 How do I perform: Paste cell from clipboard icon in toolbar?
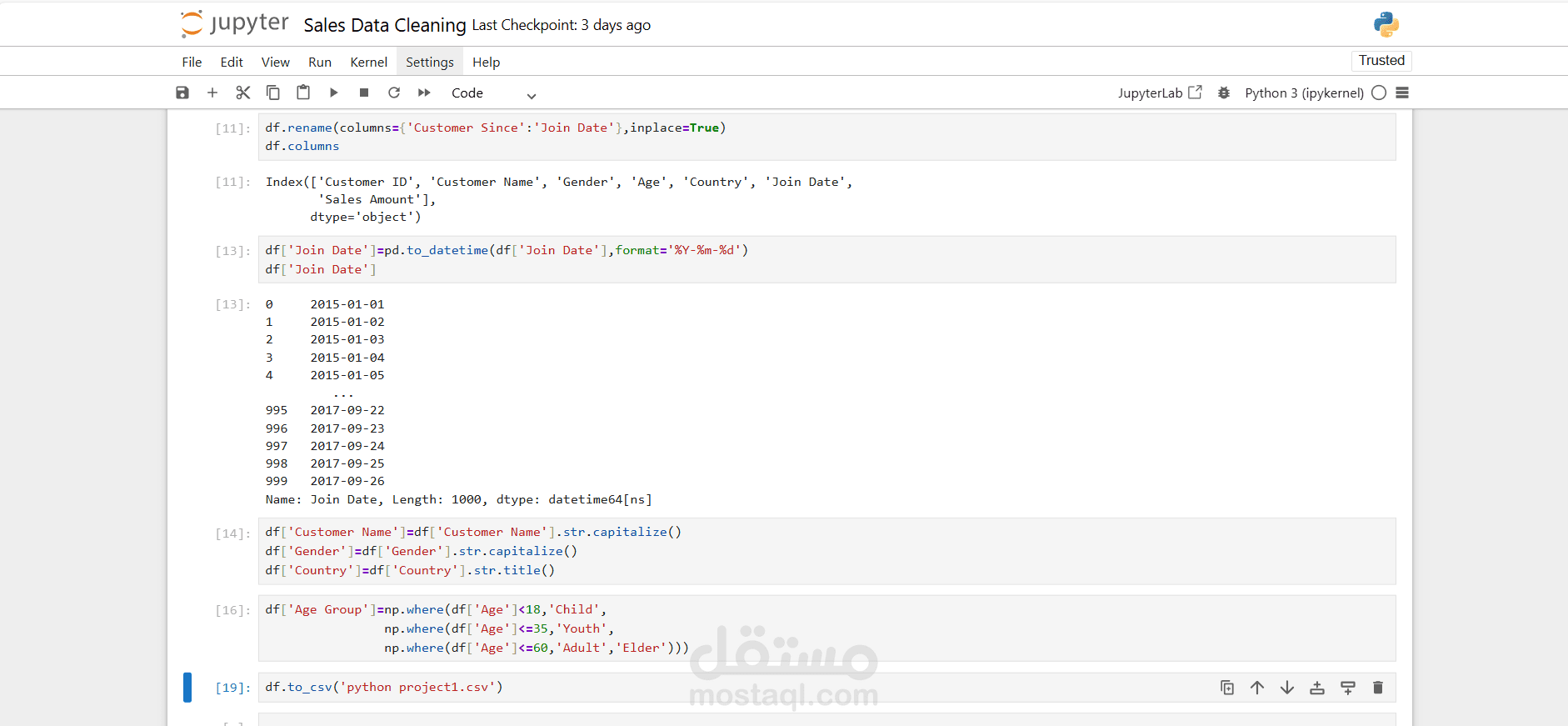point(303,93)
